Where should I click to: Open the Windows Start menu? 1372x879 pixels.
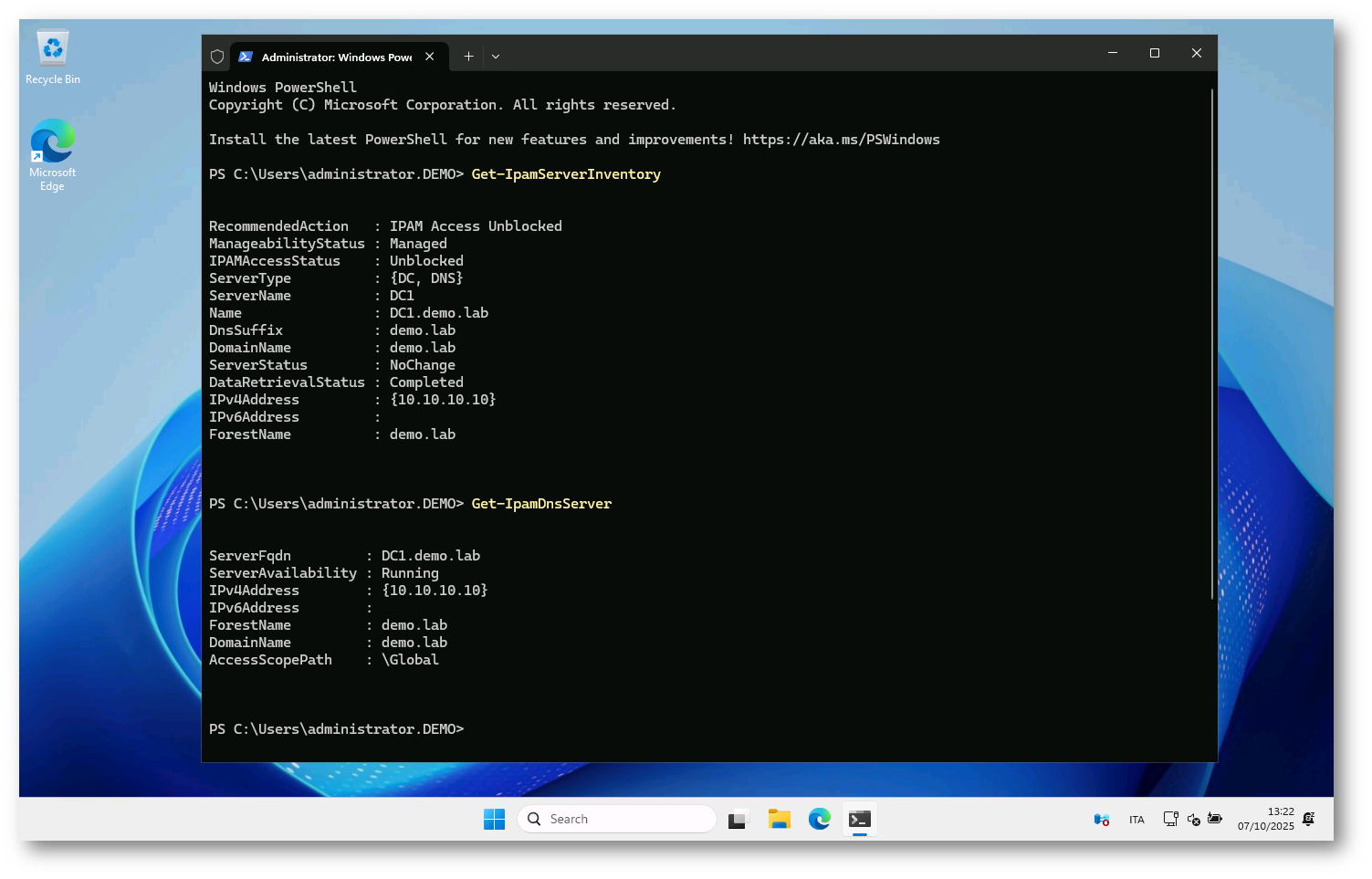494,820
